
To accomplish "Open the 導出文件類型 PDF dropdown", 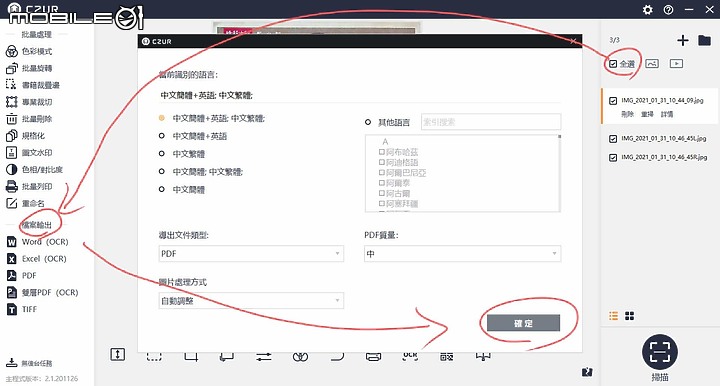I will click(x=251, y=254).
